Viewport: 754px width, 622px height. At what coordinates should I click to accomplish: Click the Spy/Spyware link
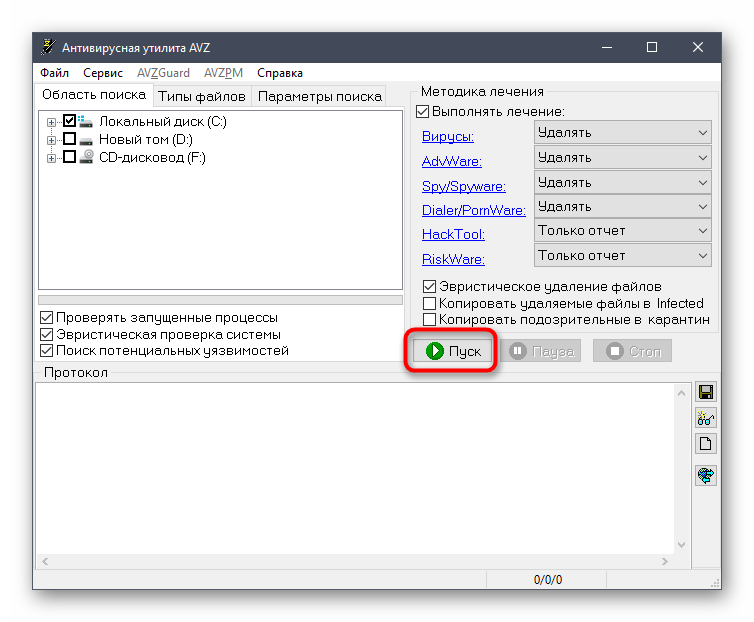(x=464, y=186)
